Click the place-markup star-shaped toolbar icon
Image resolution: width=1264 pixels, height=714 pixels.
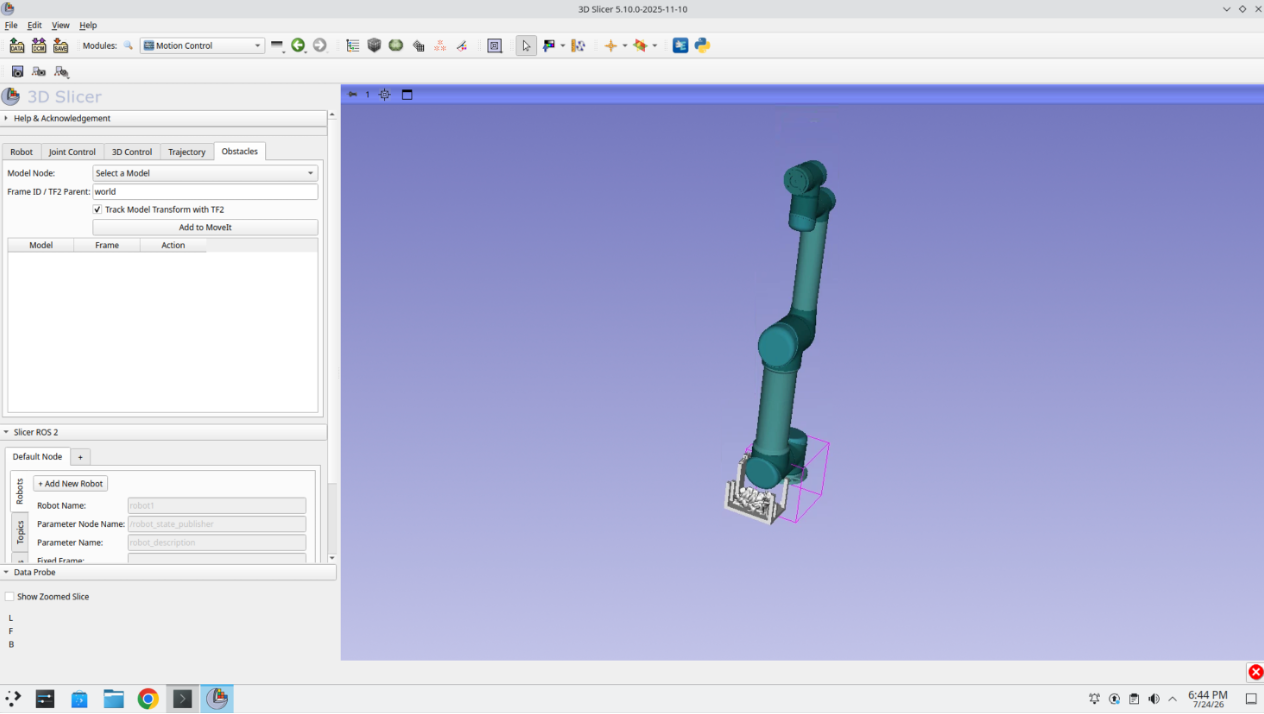(x=578, y=46)
